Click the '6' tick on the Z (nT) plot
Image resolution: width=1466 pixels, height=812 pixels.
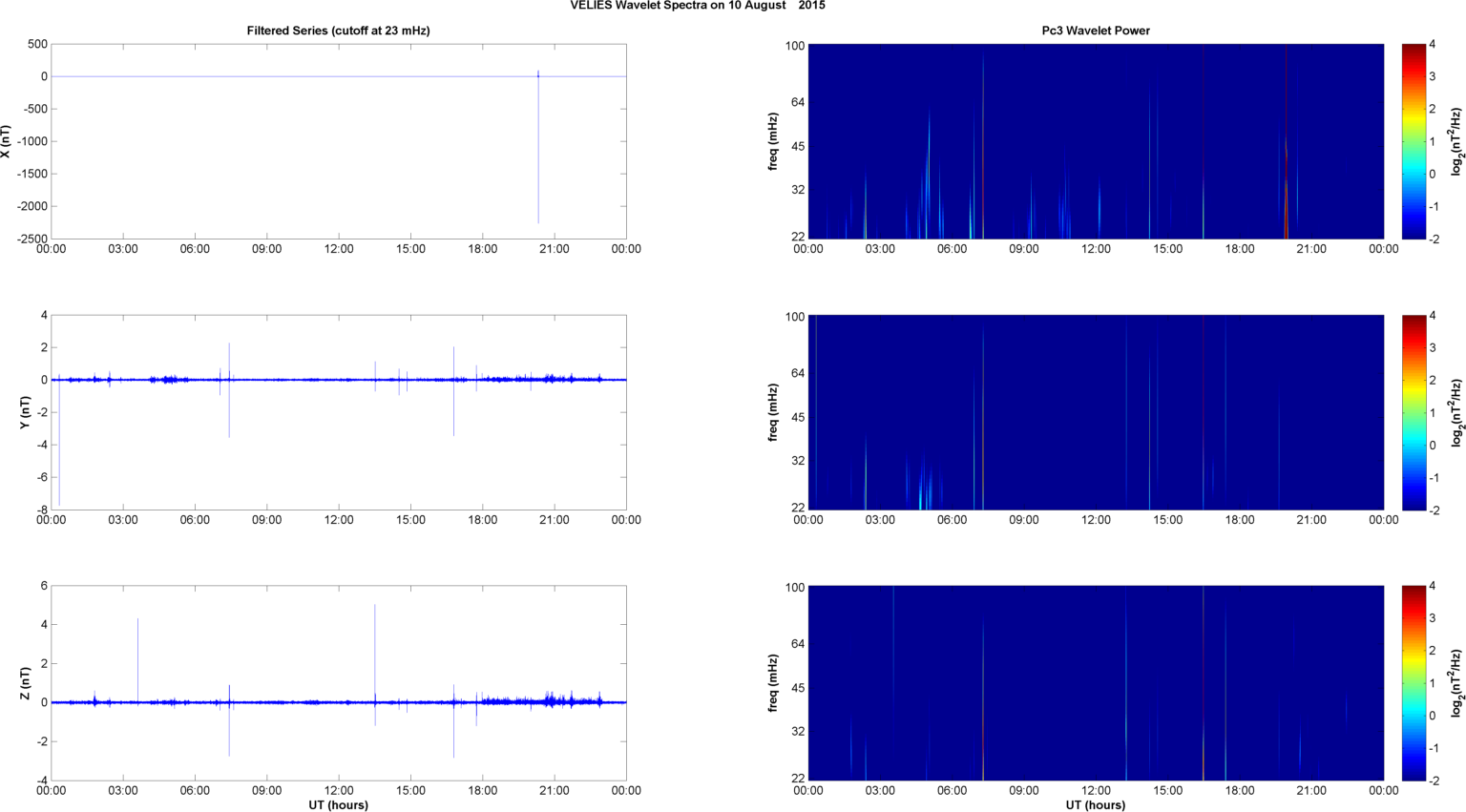(45, 586)
